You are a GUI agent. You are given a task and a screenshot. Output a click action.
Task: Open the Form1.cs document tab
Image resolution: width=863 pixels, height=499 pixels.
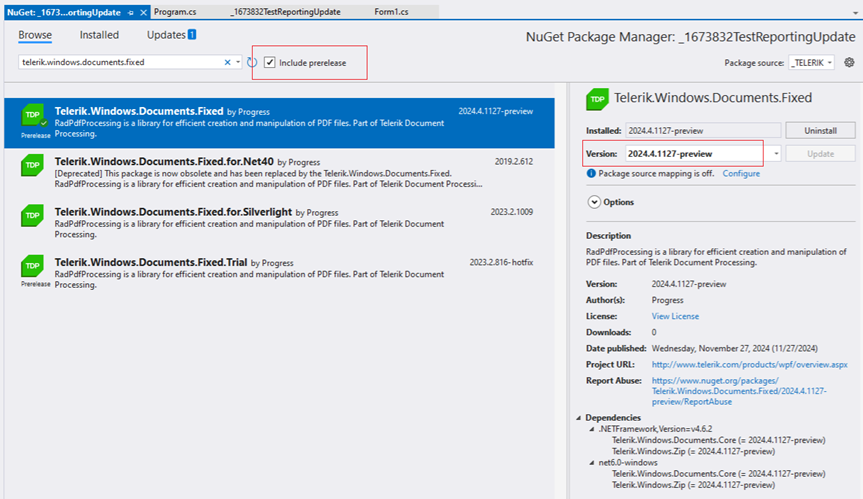[391, 12]
